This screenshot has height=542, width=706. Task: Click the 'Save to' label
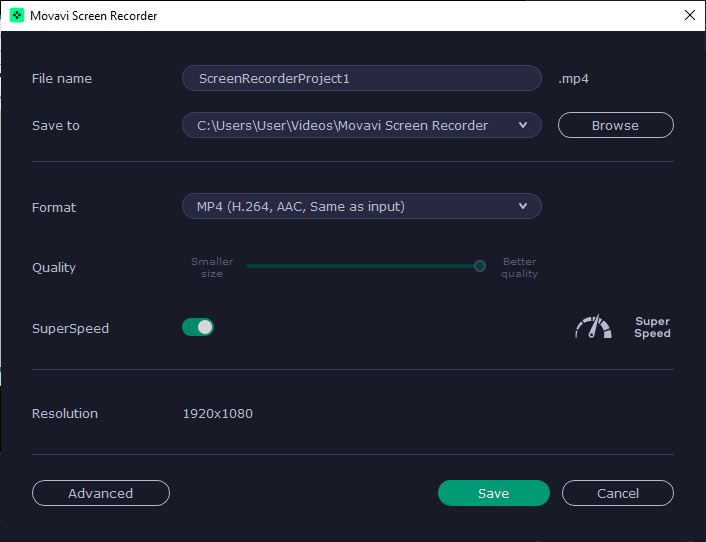tap(56, 125)
